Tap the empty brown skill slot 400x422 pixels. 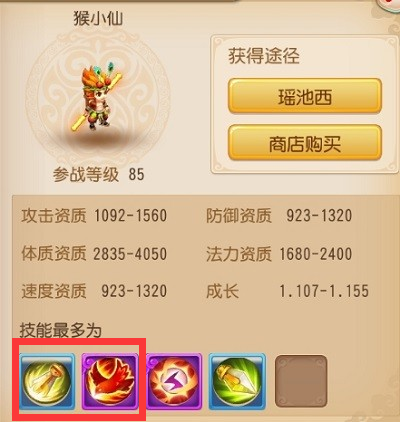click(301, 381)
